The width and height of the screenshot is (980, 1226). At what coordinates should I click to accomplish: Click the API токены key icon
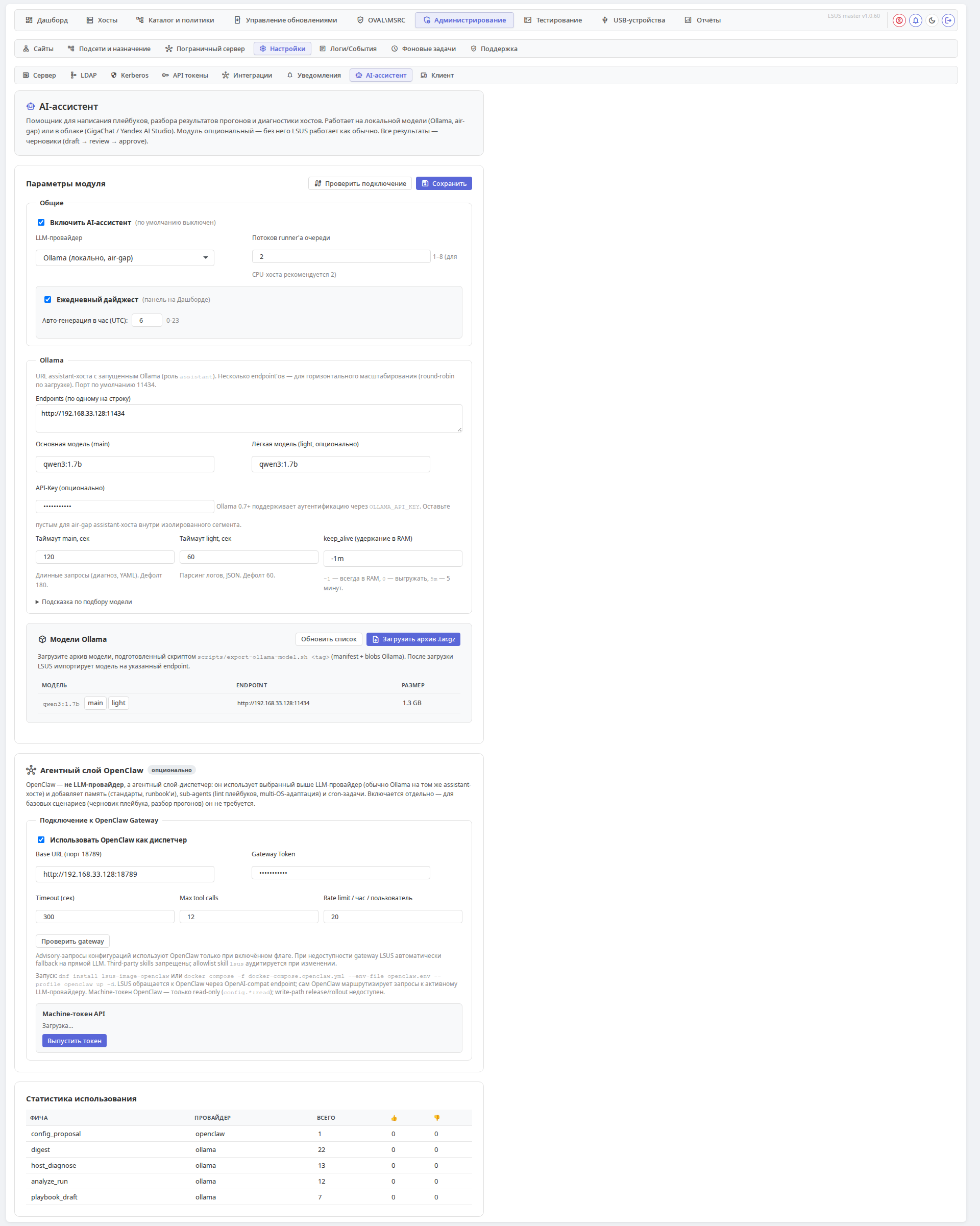(x=165, y=75)
